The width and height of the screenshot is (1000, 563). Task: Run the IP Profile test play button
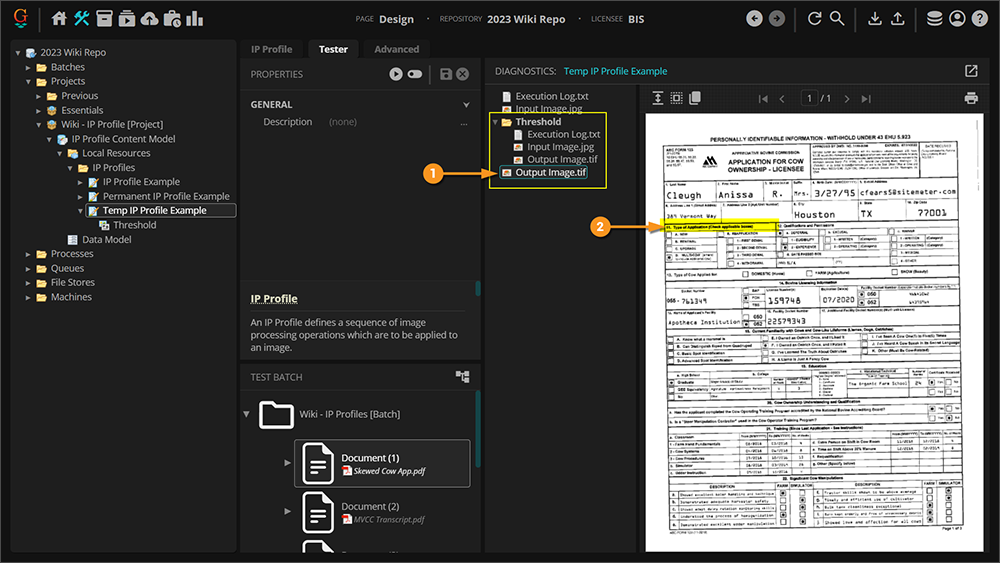[396, 74]
